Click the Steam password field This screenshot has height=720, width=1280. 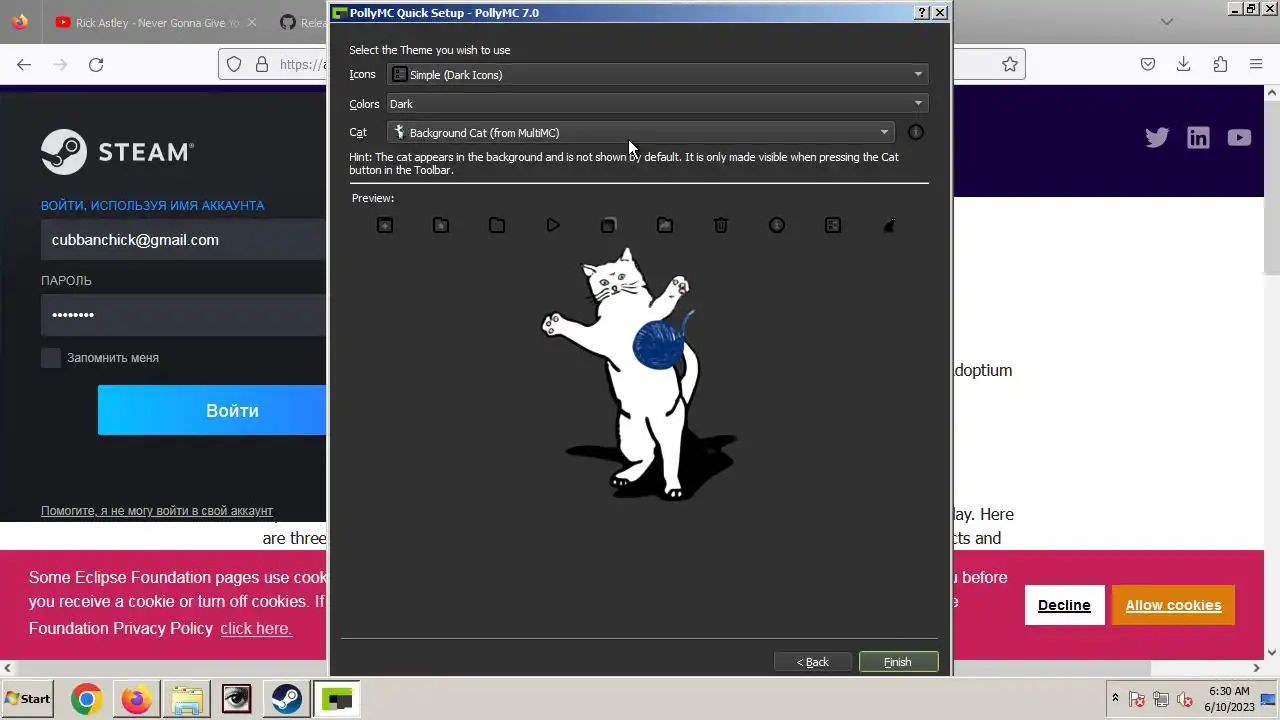pyautogui.click(x=184, y=315)
